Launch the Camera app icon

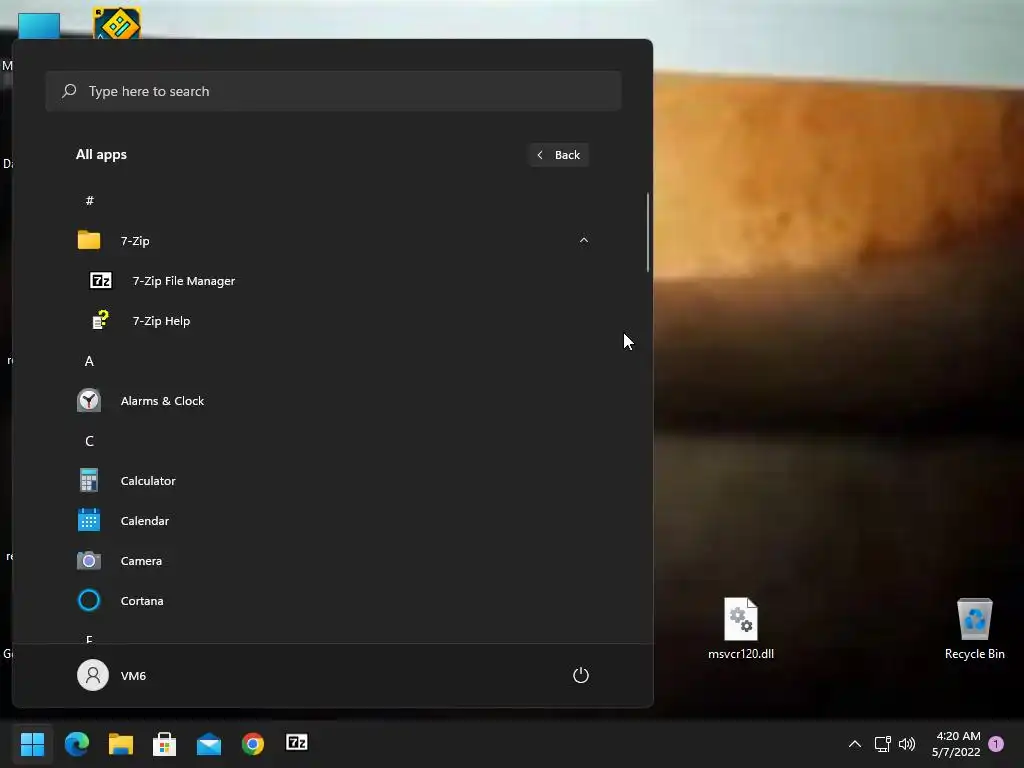point(89,560)
